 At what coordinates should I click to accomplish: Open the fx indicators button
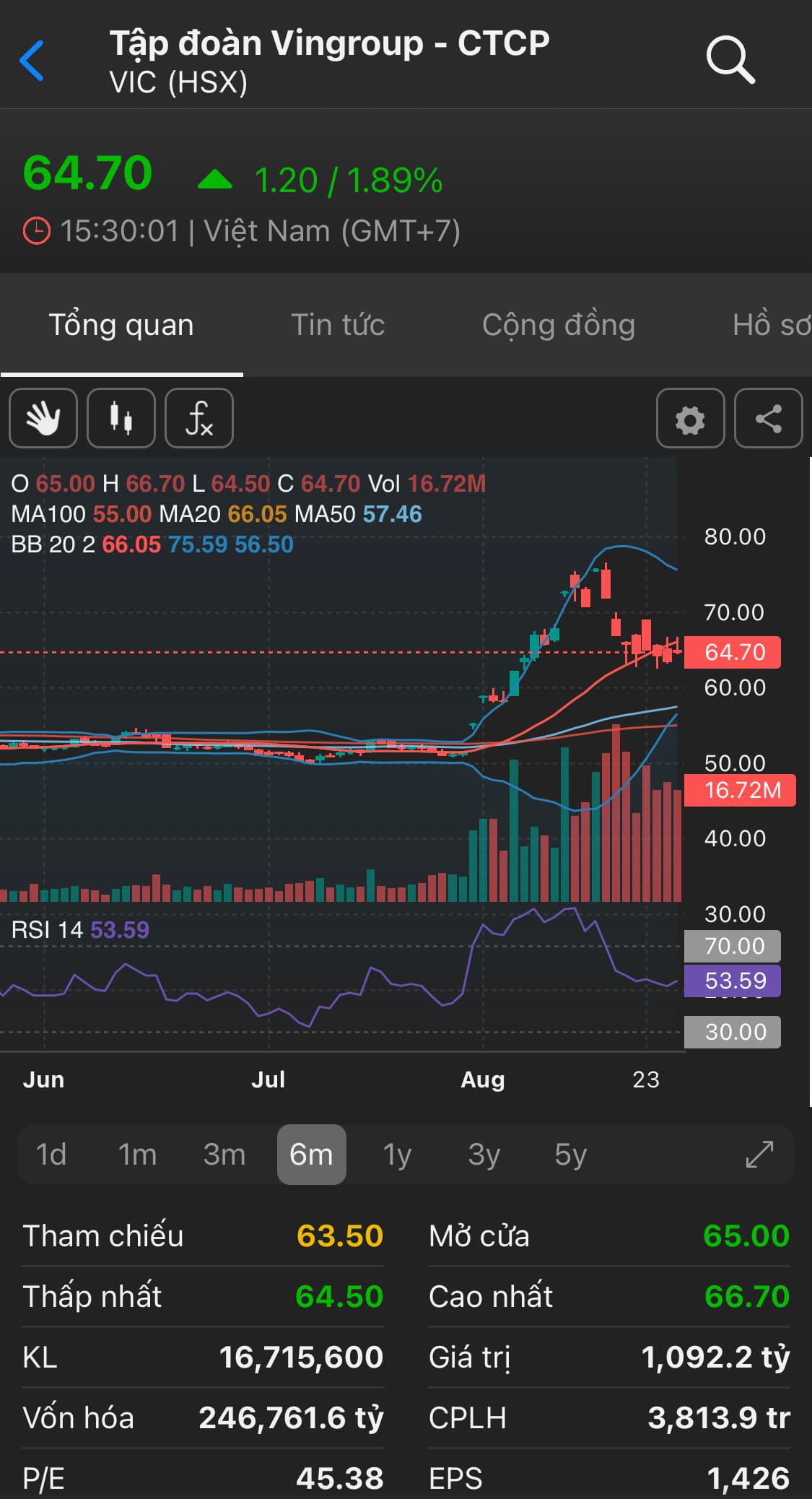[199, 419]
